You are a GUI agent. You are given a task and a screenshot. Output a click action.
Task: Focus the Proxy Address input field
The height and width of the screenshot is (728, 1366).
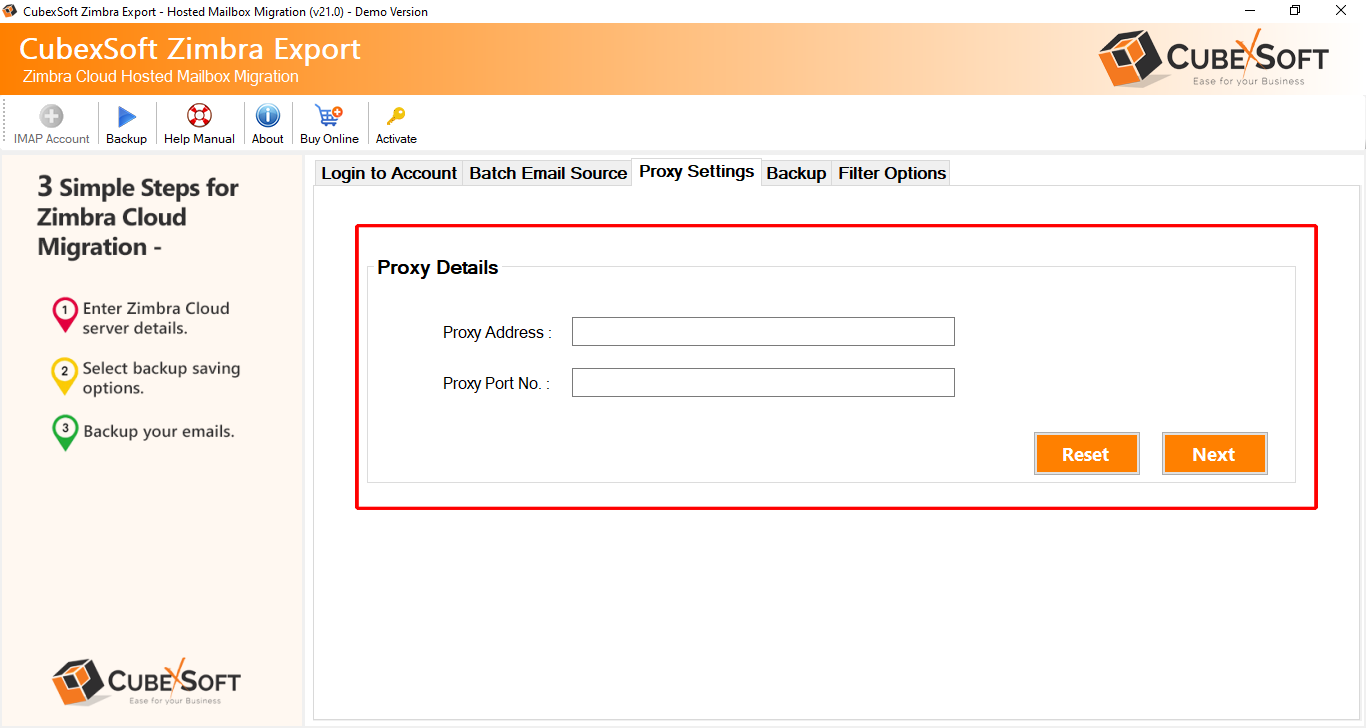point(763,332)
